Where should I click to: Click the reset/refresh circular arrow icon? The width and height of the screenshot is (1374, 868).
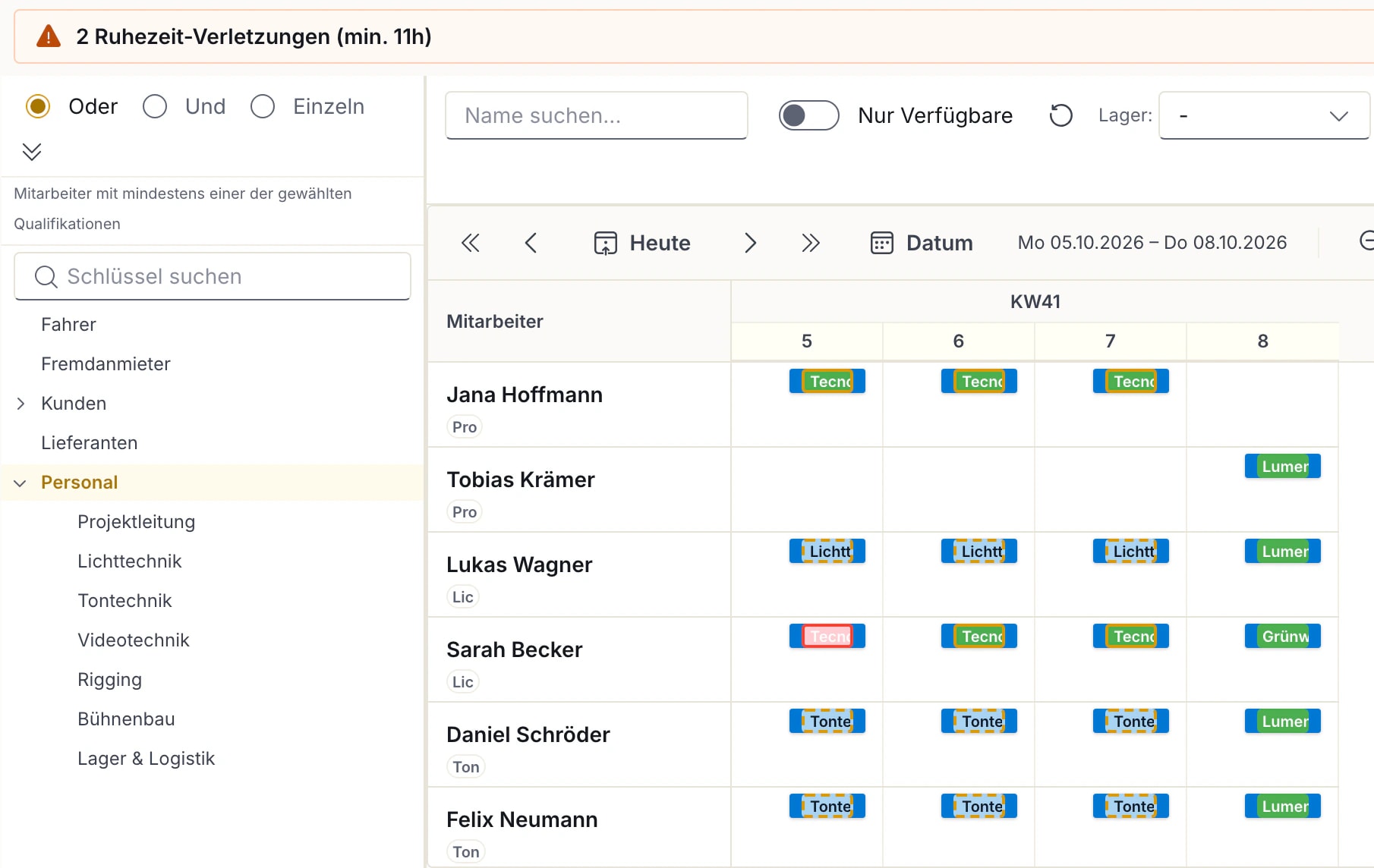[1060, 115]
